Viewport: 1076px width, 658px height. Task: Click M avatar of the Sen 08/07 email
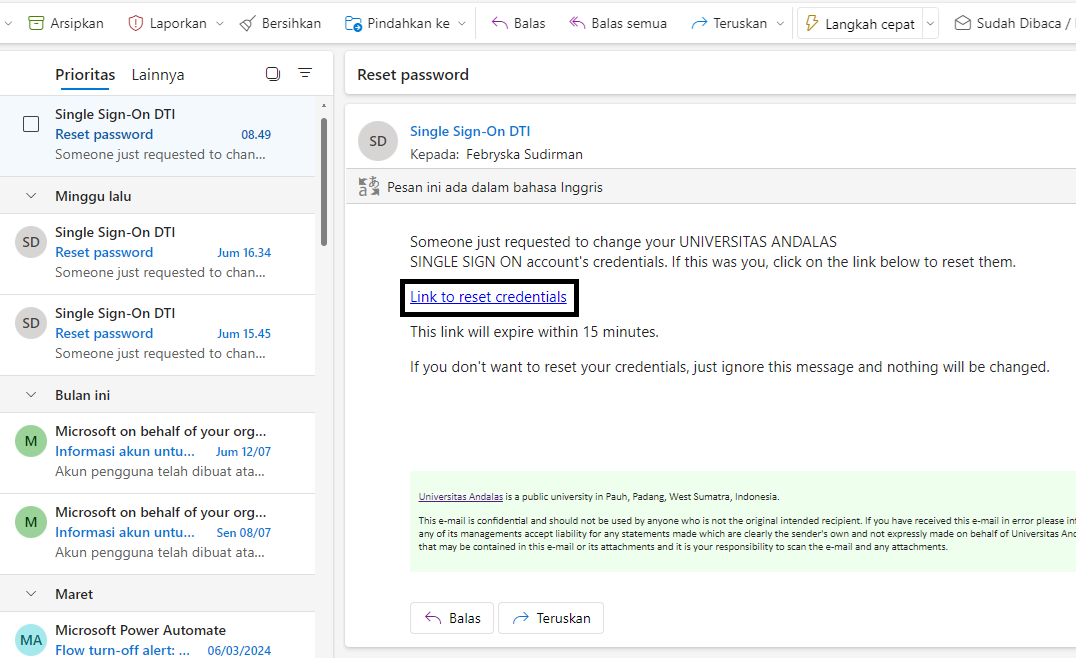click(31, 522)
